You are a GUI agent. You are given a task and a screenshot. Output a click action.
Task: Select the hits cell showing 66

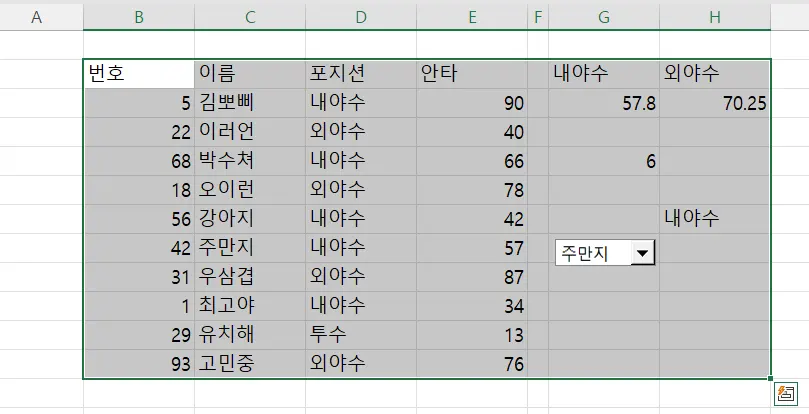(472, 161)
